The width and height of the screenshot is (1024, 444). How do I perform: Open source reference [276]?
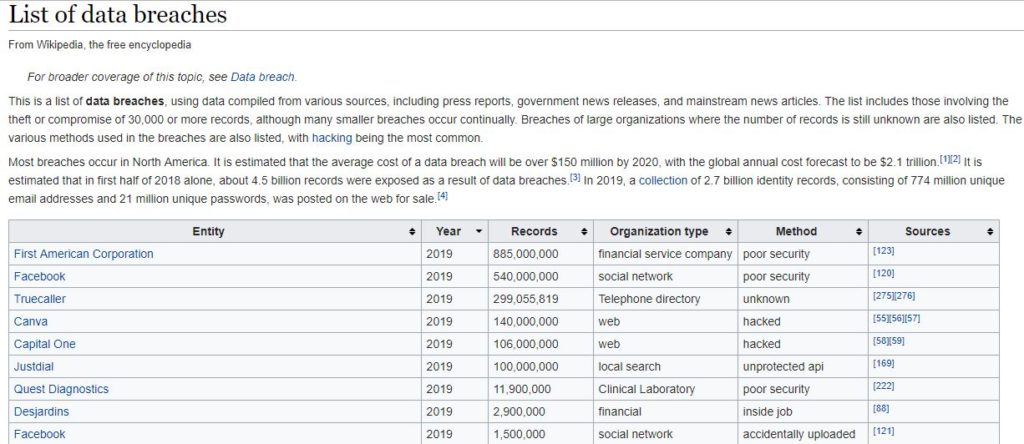point(904,296)
